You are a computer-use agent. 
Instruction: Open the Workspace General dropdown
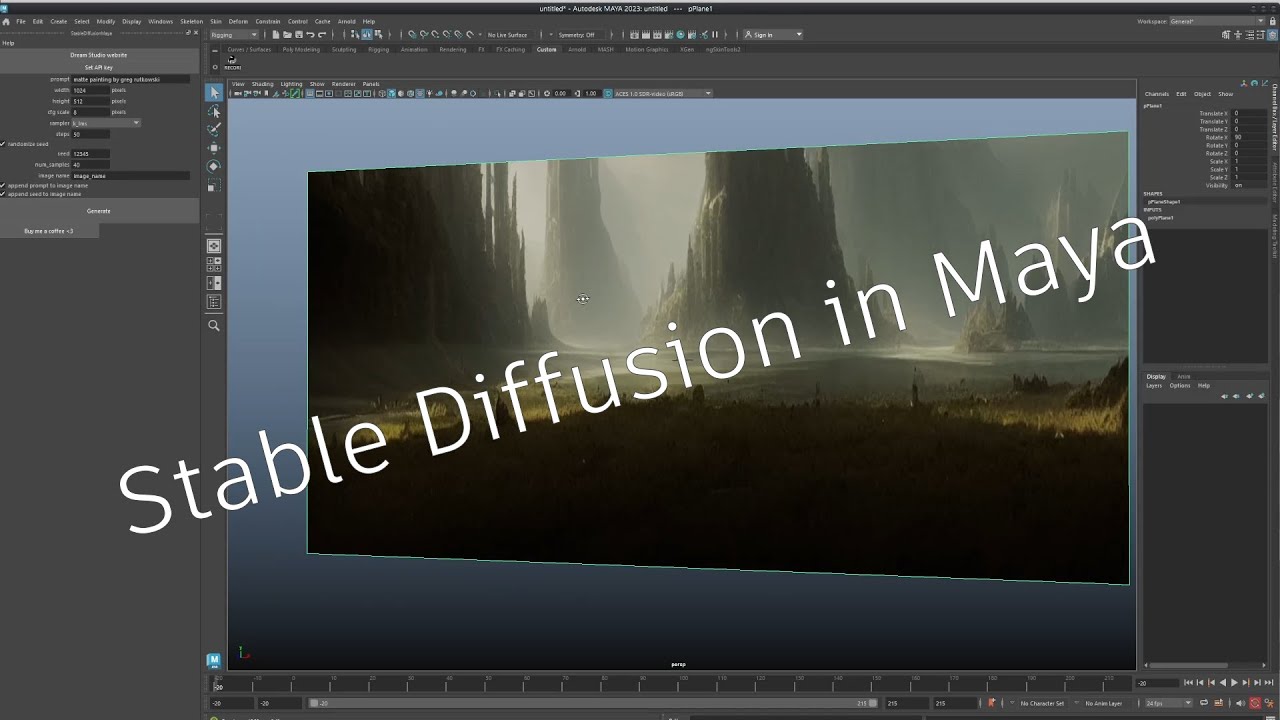tap(1217, 21)
